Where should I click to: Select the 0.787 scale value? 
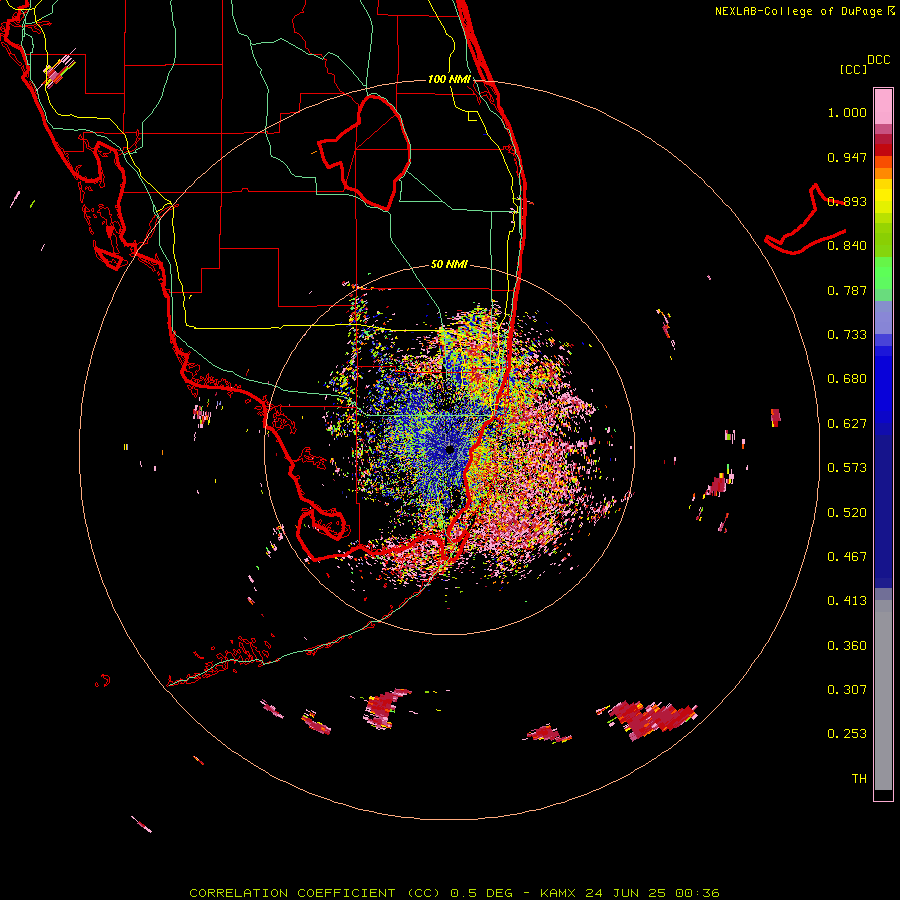(847, 290)
